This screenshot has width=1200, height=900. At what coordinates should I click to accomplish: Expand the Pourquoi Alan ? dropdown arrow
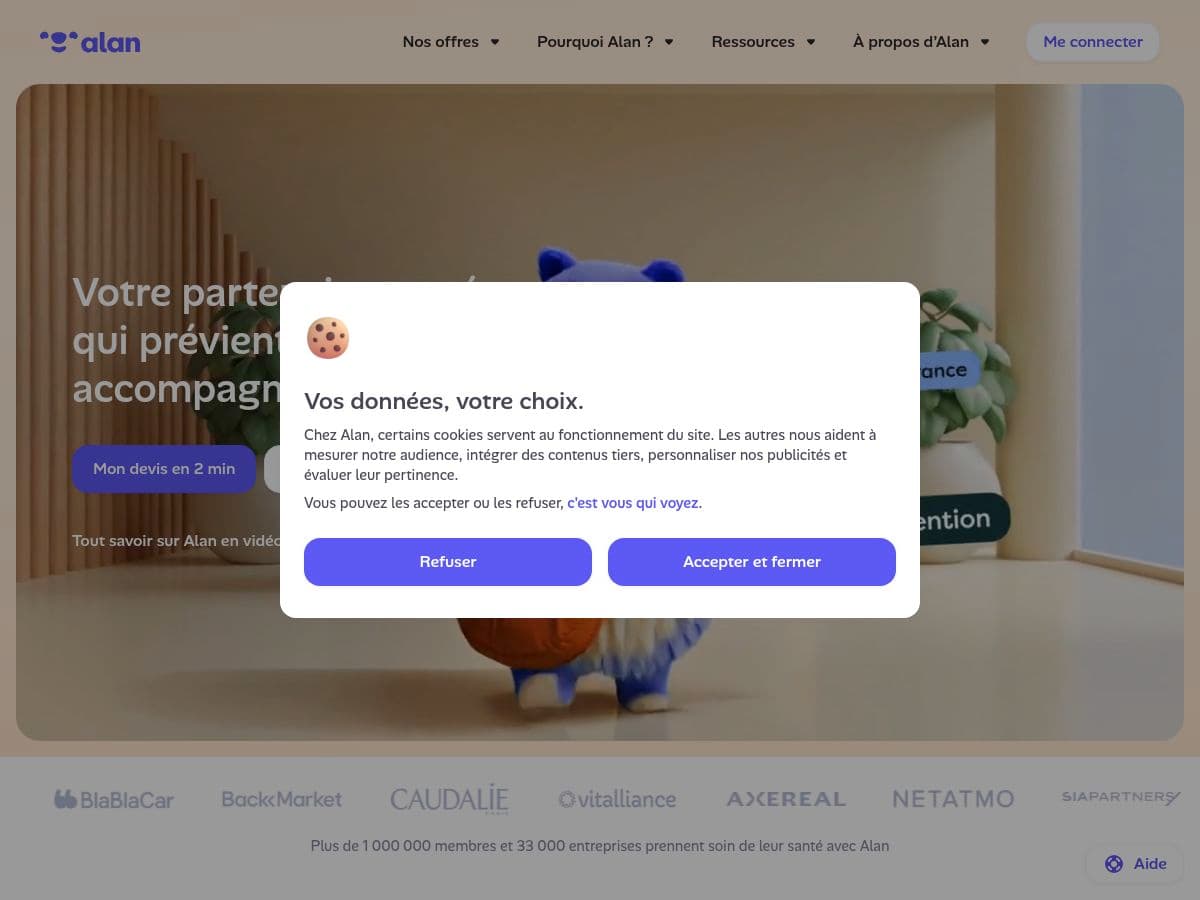[669, 42]
